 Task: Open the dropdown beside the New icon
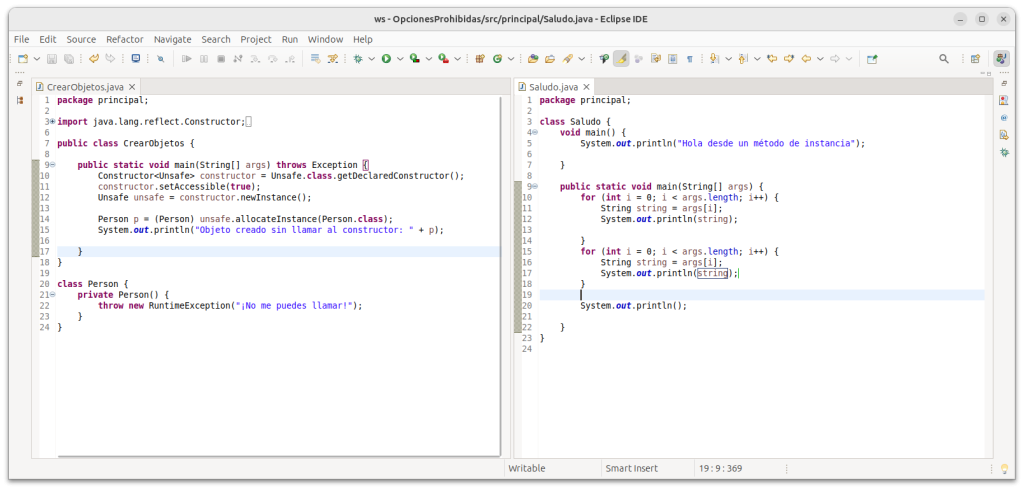pyautogui.click(x=36, y=59)
